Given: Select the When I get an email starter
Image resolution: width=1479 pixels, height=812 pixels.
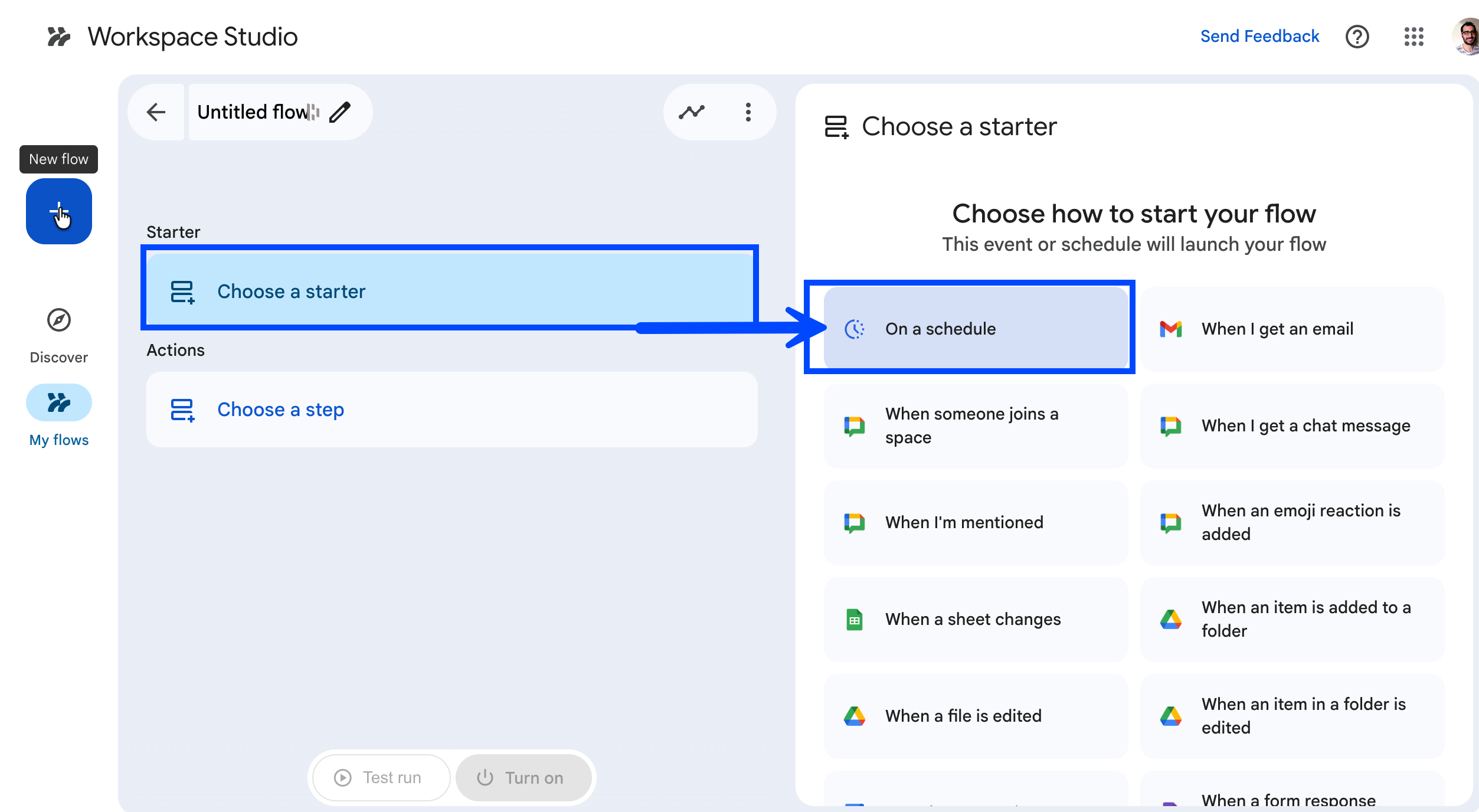Looking at the screenshot, I should pyautogui.click(x=1291, y=329).
